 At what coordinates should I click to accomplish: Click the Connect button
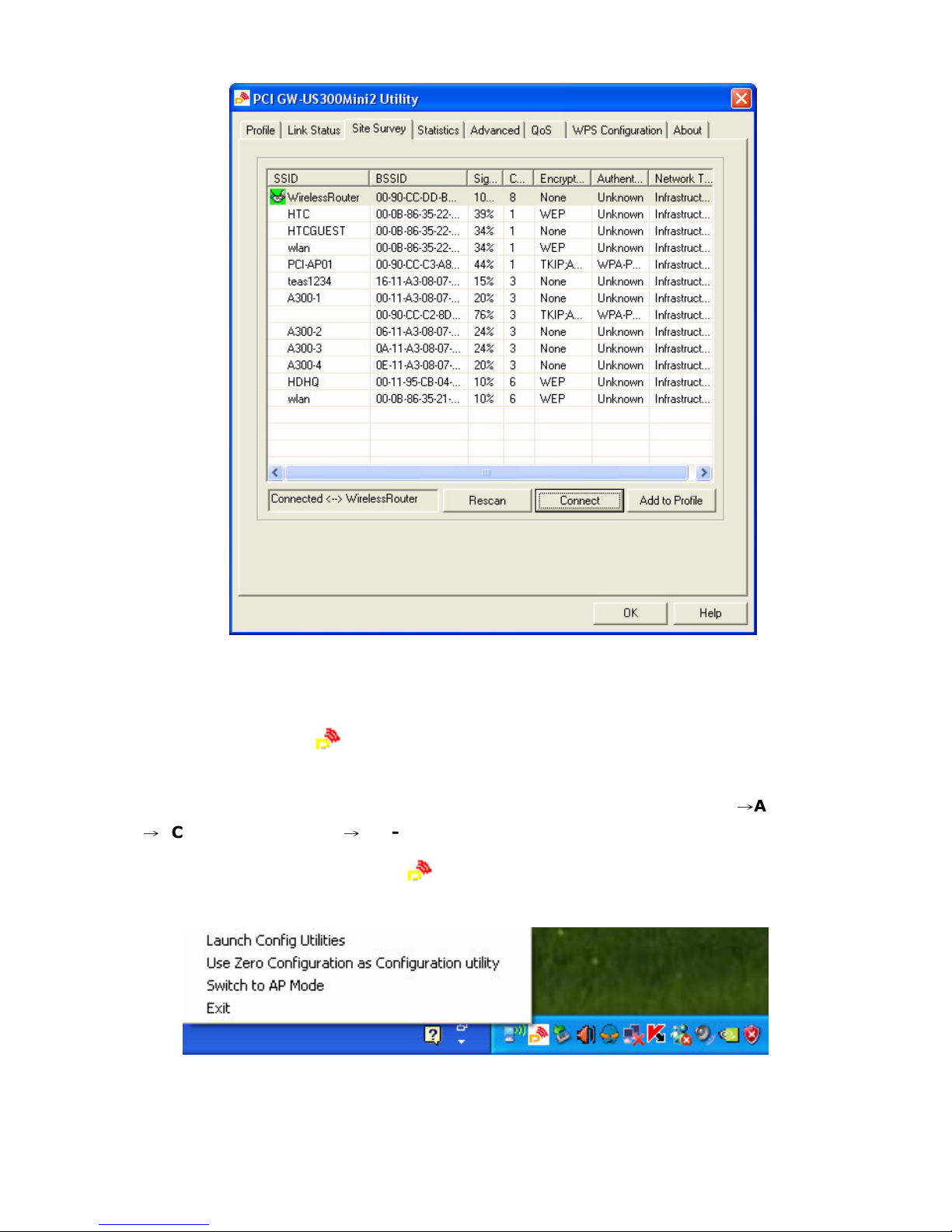click(x=580, y=501)
